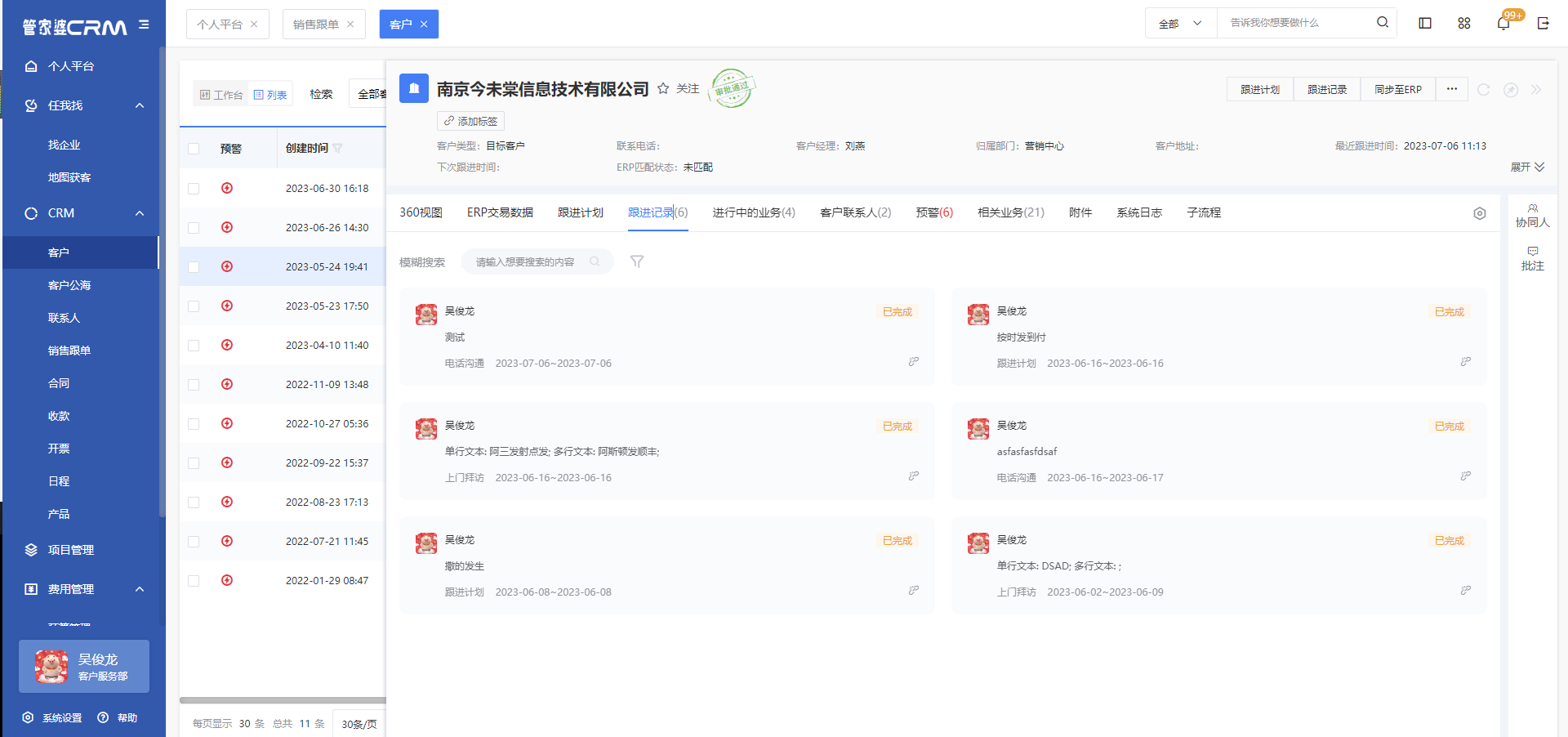Open 批注 annotation icon
1568x737 pixels.
[1533, 259]
